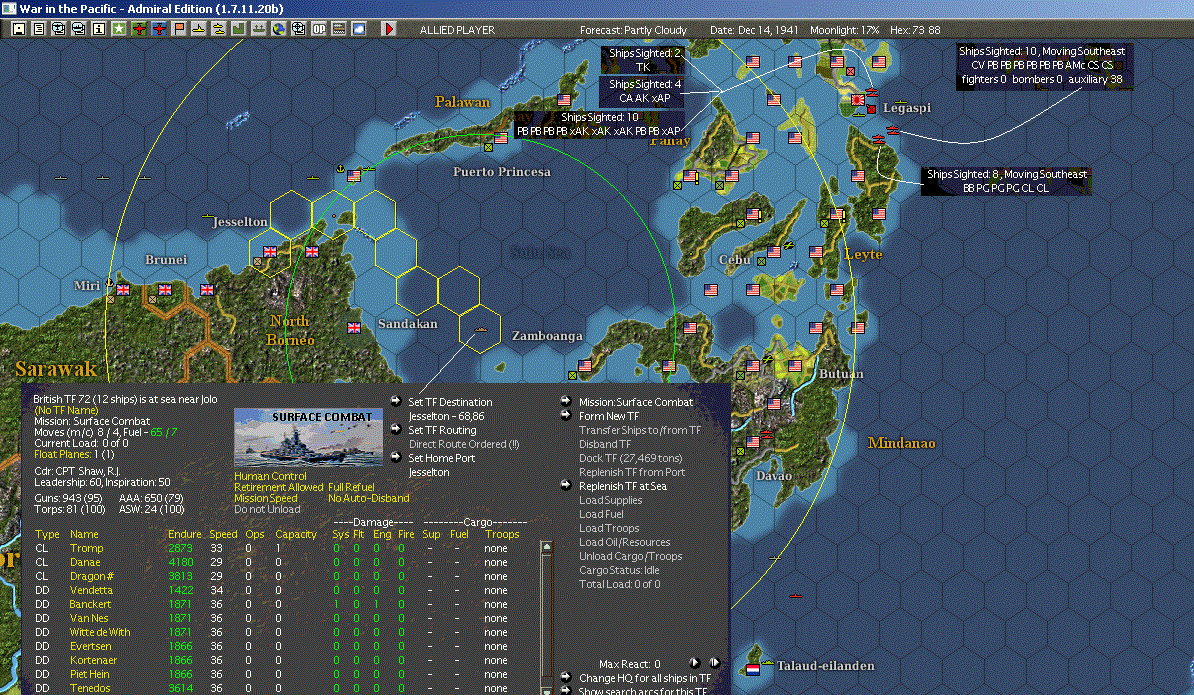
Task: Open ship Dragon# in the list
Action: pyautogui.click(x=91, y=576)
